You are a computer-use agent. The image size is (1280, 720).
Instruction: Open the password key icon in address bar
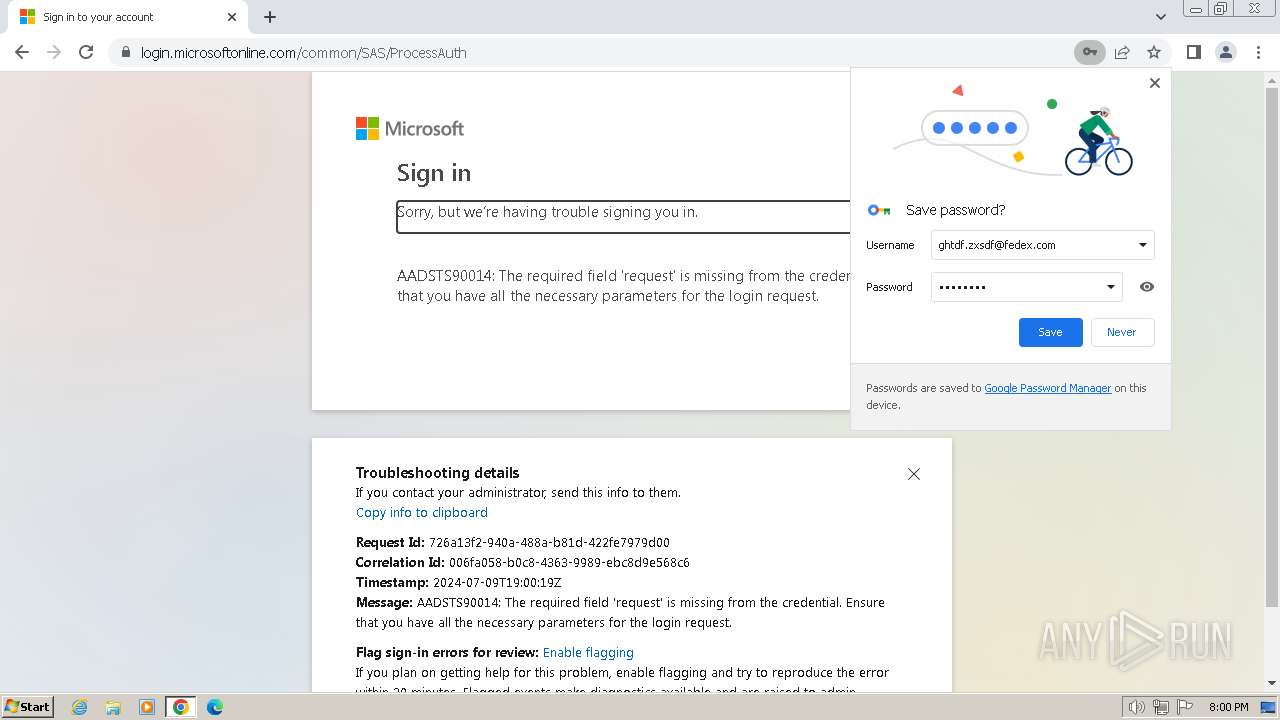pos(1089,52)
